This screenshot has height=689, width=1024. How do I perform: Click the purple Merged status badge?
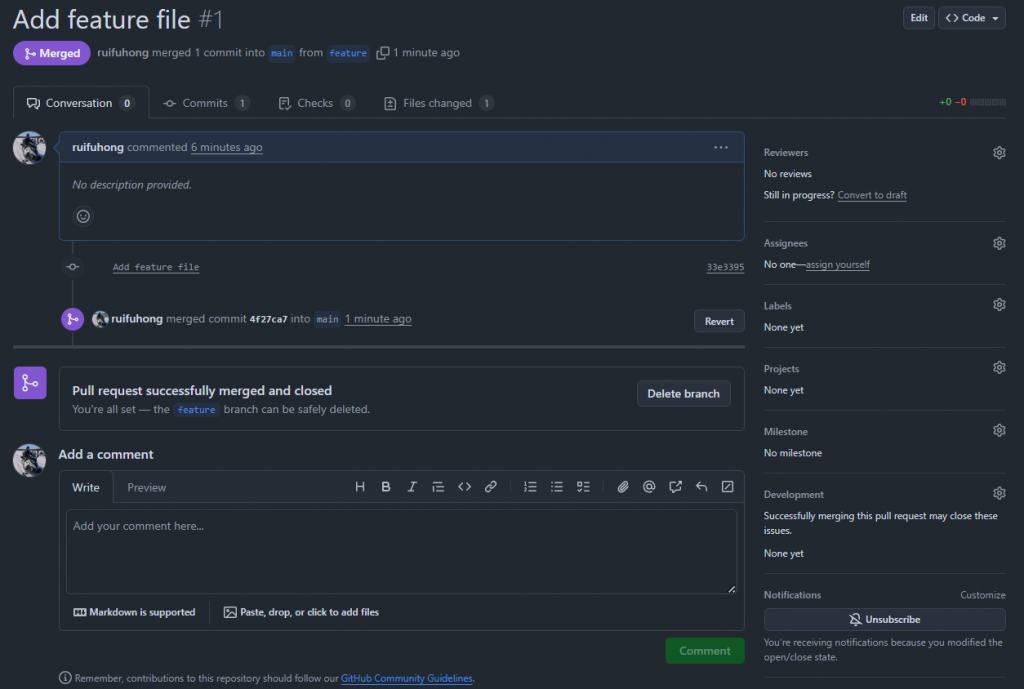coord(52,54)
